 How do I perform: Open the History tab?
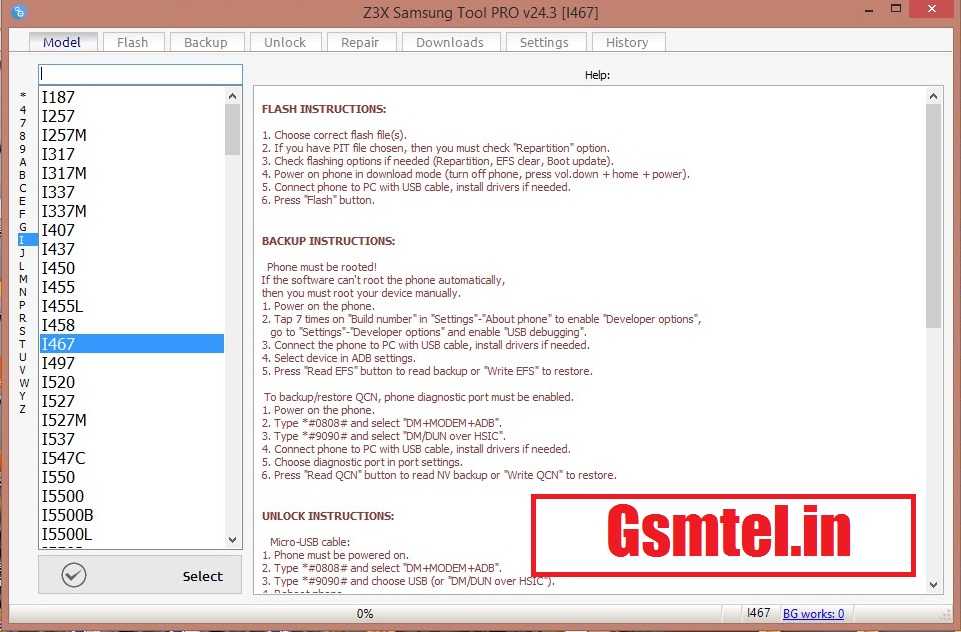click(627, 42)
